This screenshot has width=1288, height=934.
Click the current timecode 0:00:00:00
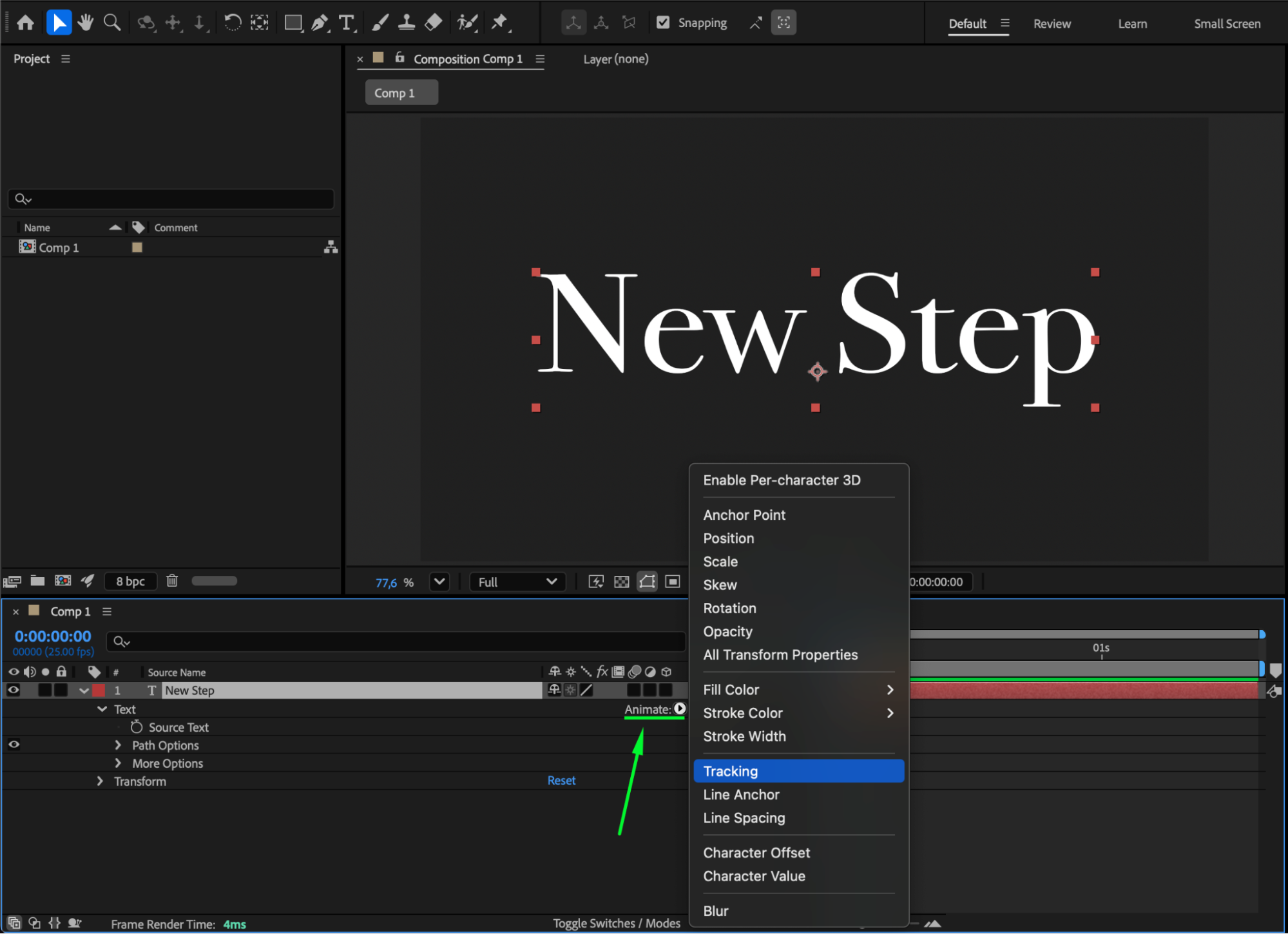point(53,636)
